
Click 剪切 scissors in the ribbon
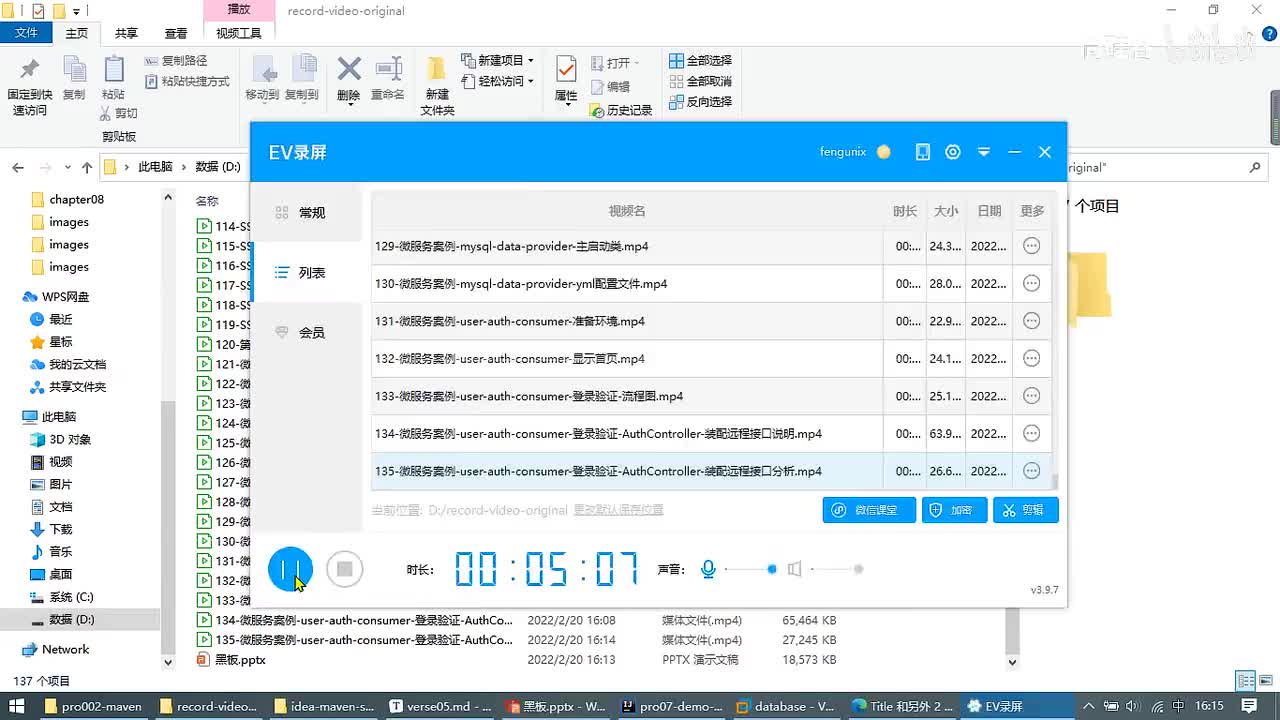coord(119,113)
